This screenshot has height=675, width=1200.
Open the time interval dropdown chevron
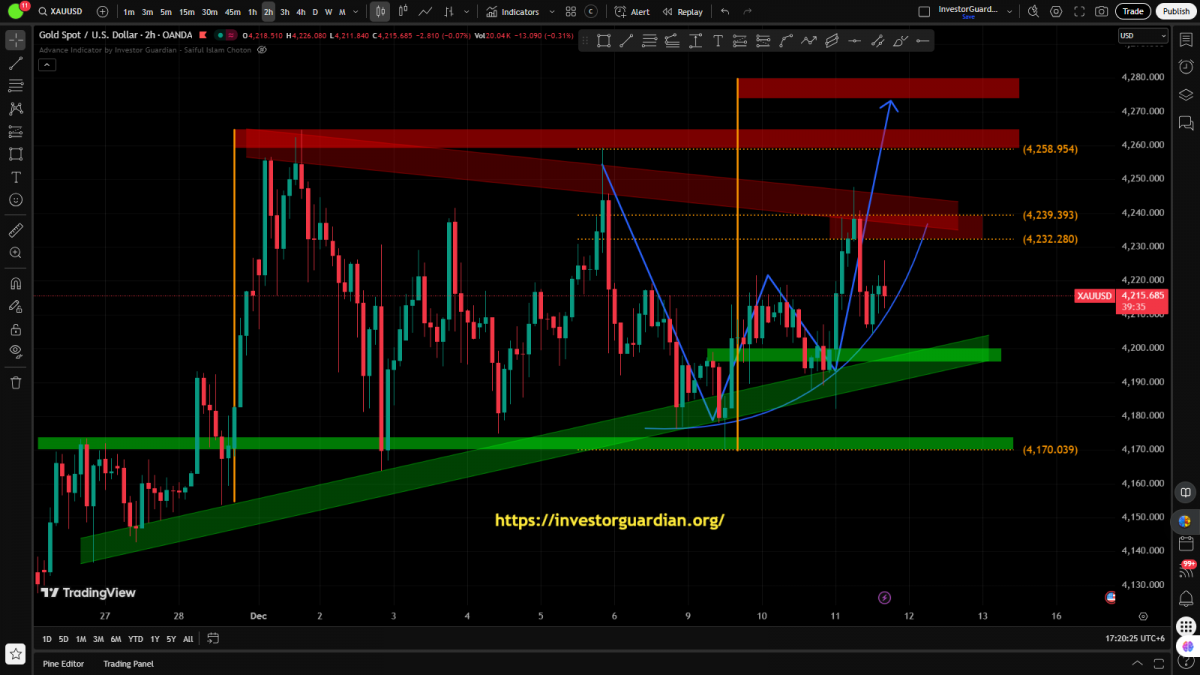[358, 12]
